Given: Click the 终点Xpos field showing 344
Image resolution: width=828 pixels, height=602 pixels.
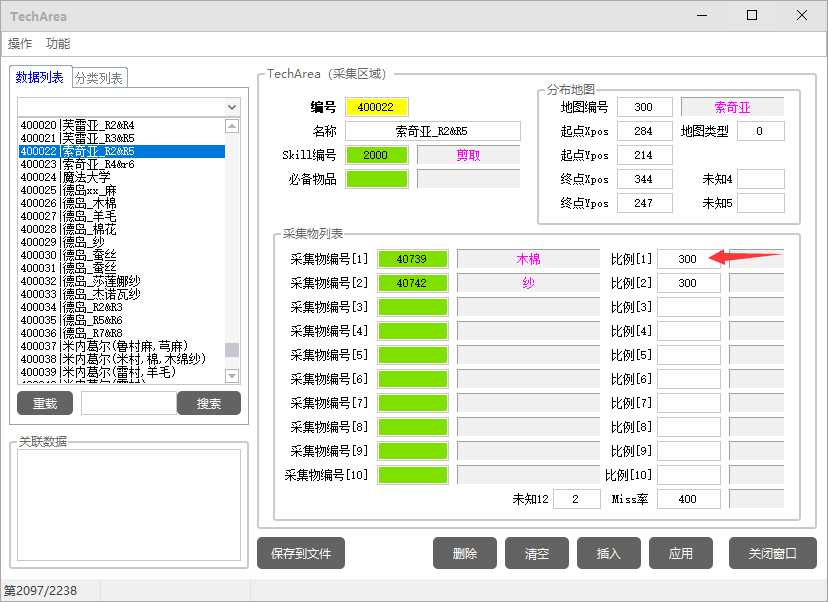Looking at the screenshot, I should pyautogui.click(x=644, y=179).
